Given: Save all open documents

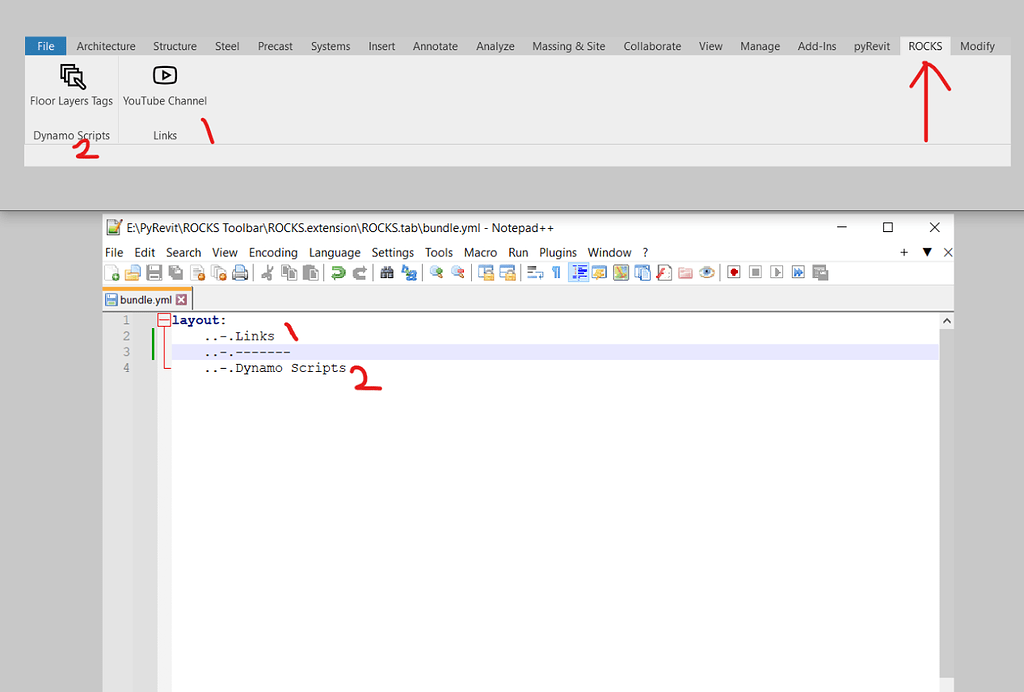Looking at the screenshot, I should [175, 272].
